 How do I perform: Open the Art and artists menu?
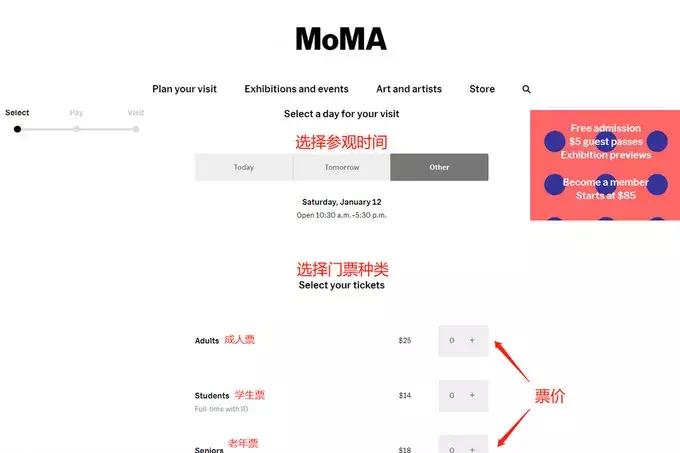coord(409,89)
